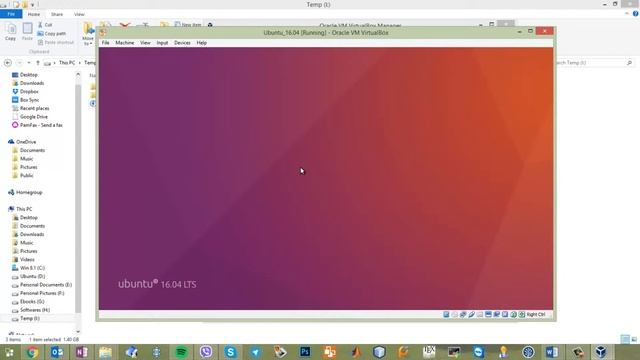Click the Explorer Help question mark icon
Image resolution: width=640 pixels, height=360 pixels.
(636, 14)
